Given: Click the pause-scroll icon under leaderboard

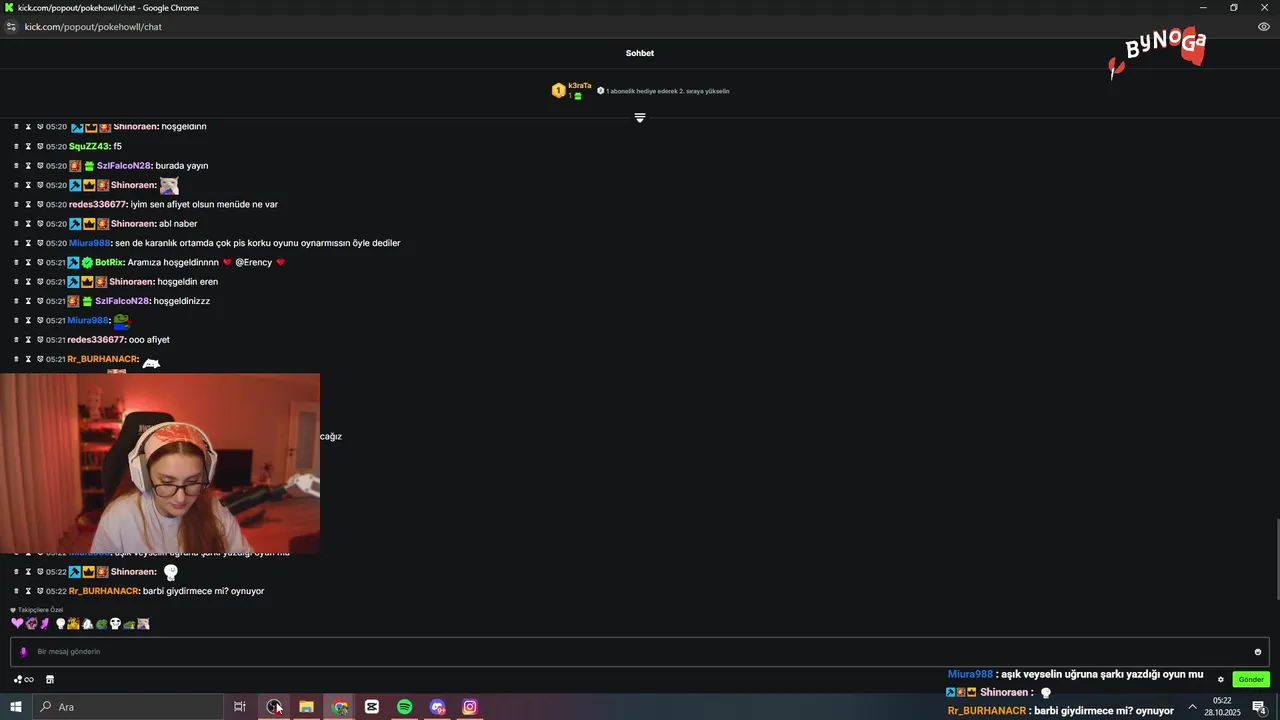Looking at the screenshot, I should click(x=640, y=118).
